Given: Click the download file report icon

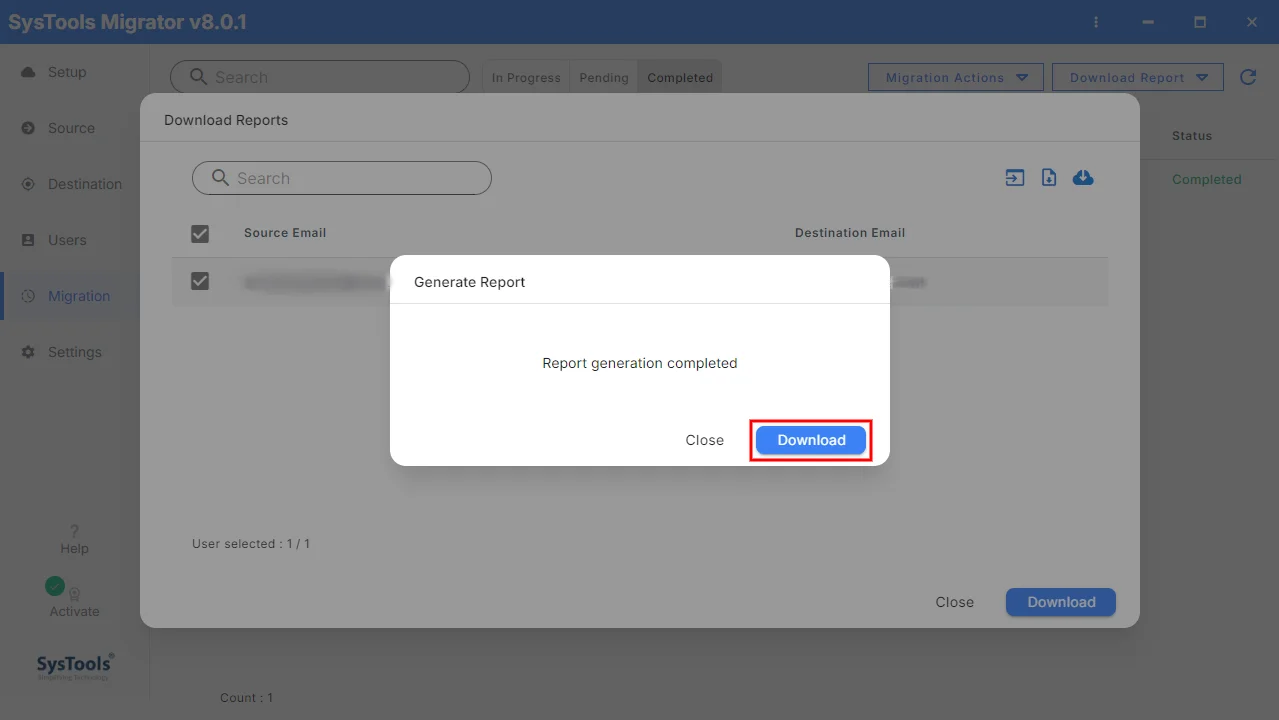Looking at the screenshot, I should [x=1049, y=178].
